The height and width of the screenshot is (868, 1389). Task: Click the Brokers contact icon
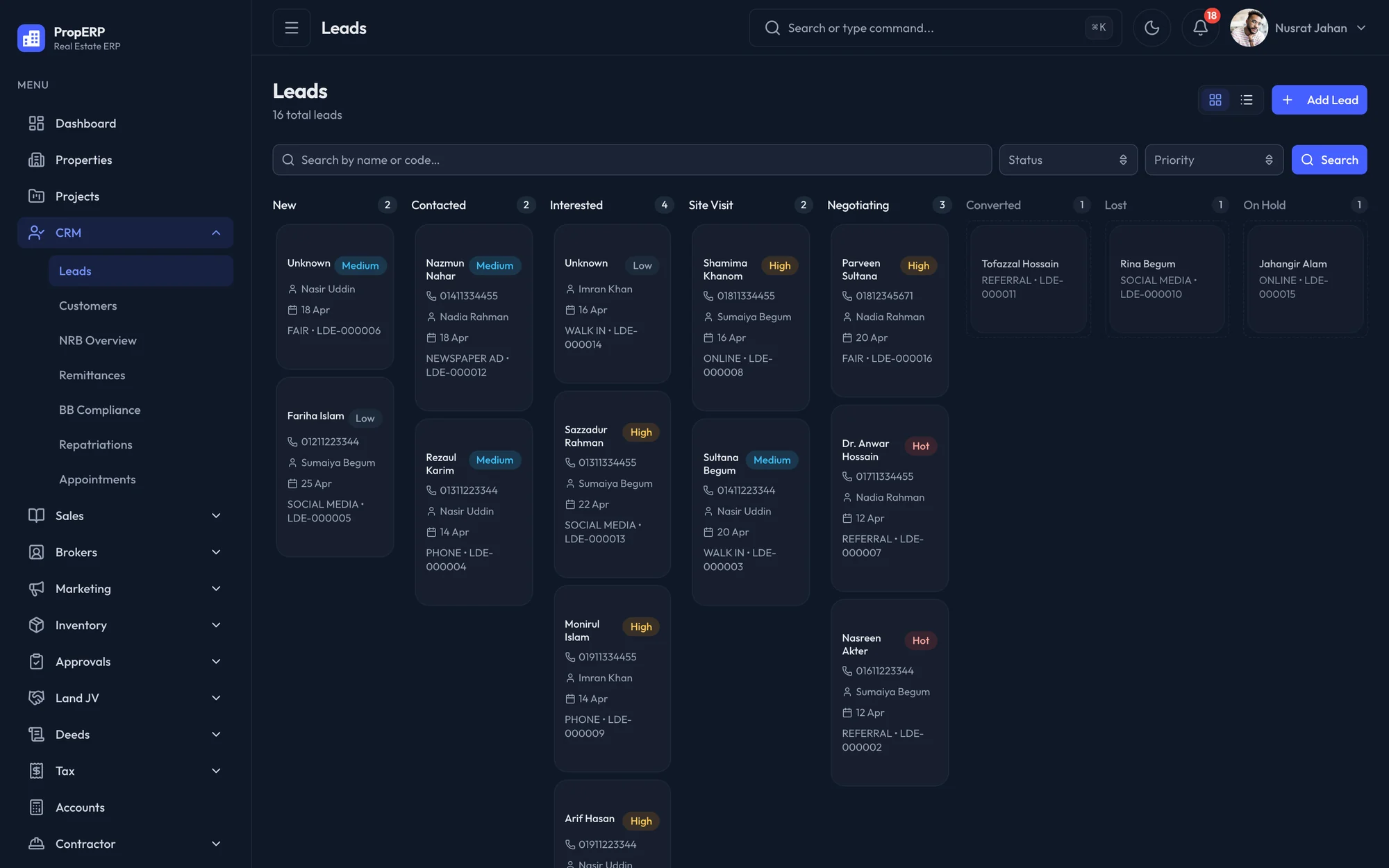(36, 552)
